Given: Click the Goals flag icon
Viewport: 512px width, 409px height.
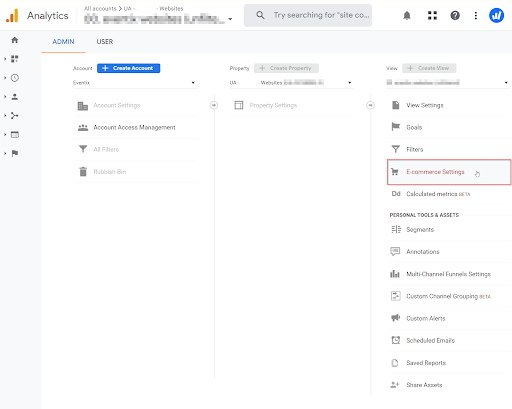Looking at the screenshot, I should tap(396, 127).
